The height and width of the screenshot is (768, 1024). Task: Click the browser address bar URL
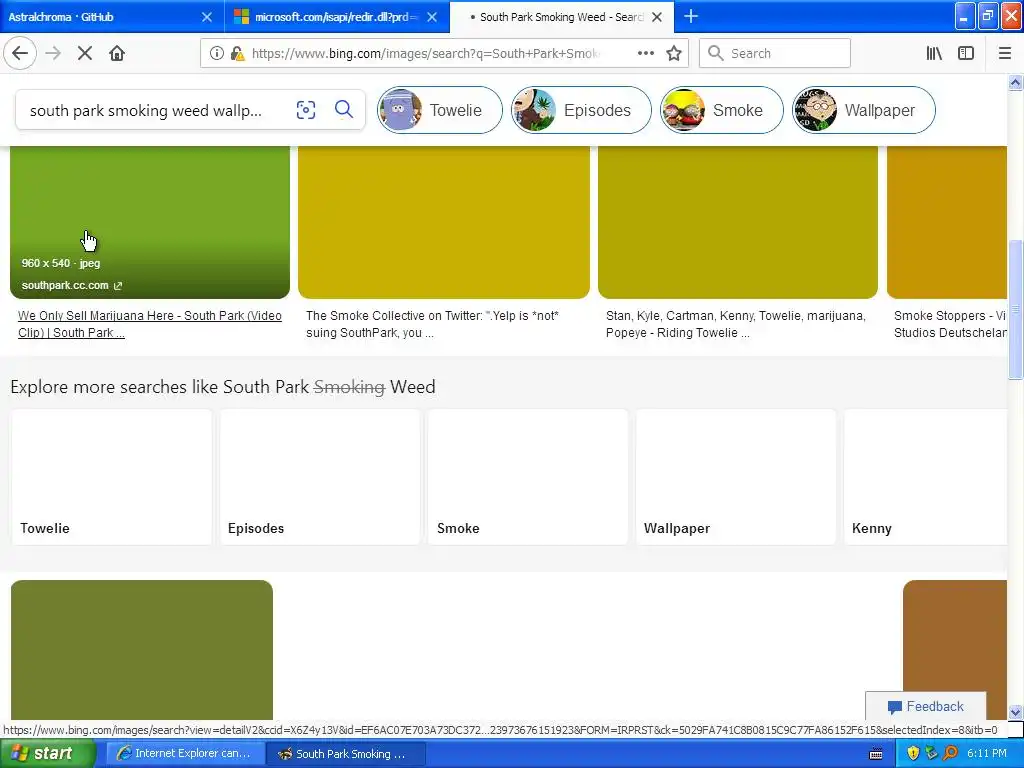pos(426,54)
